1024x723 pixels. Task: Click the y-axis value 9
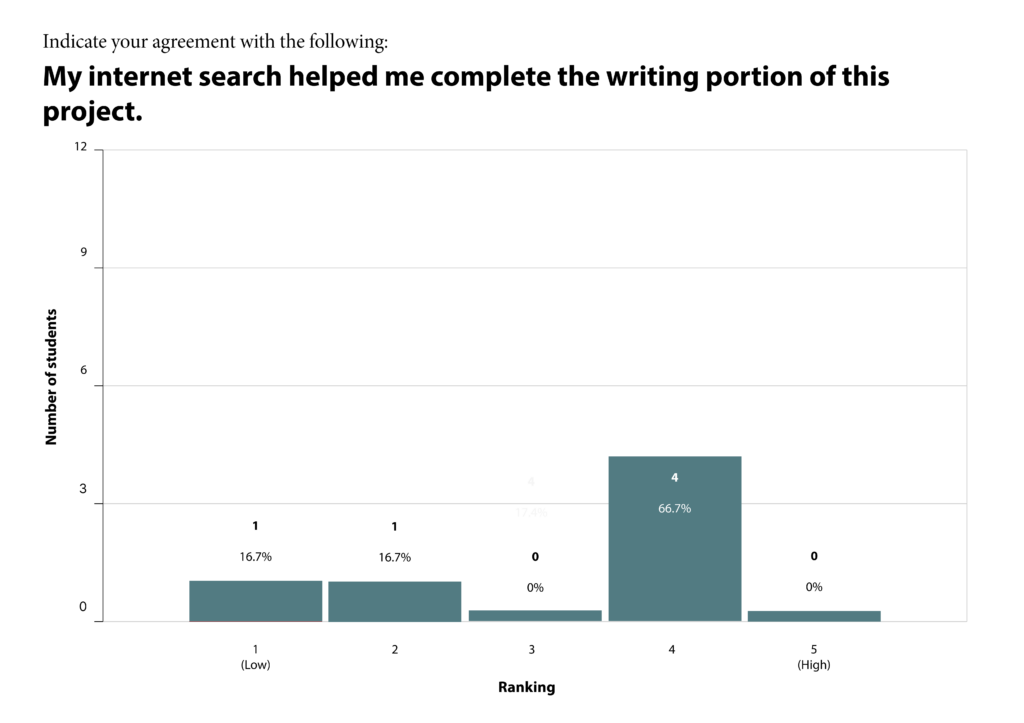click(x=83, y=252)
